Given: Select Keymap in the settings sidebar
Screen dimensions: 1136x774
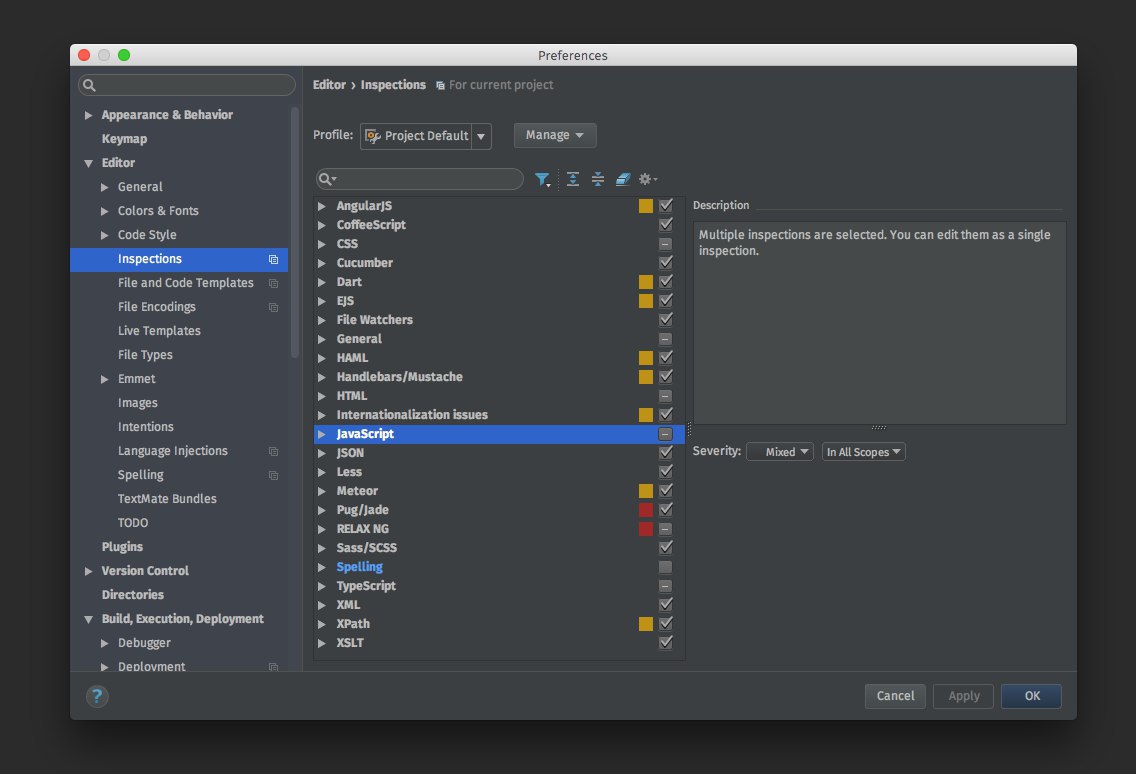Looking at the screenshot, I should [124, 139].
